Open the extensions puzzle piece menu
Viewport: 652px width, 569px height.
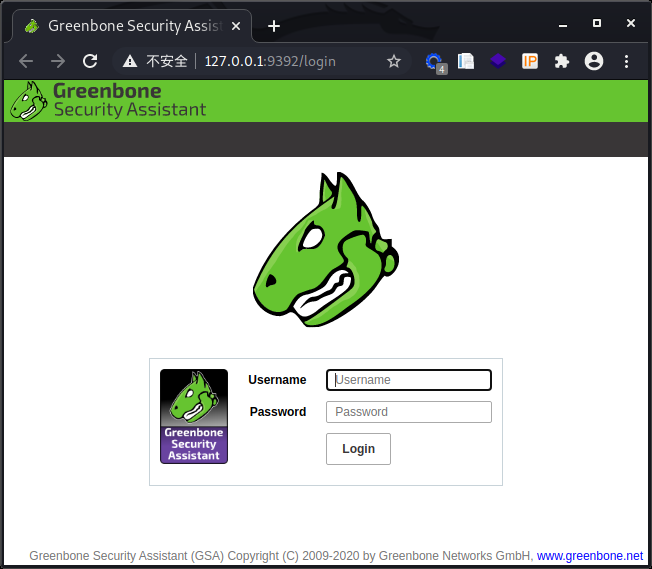pos(562,61)
